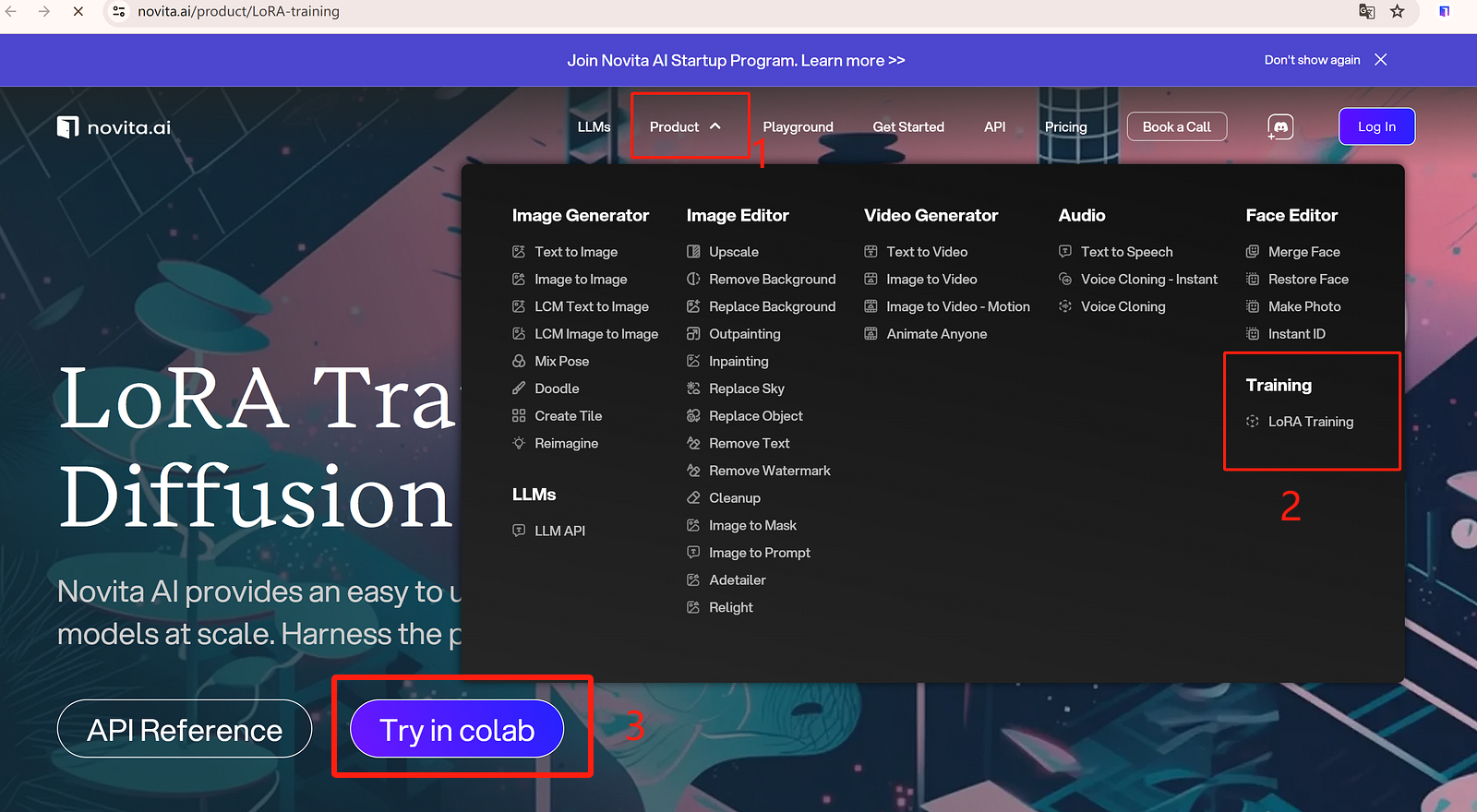Open the Startup Program Learn more link
This screenshot has height=812, width=1477.
853,61
